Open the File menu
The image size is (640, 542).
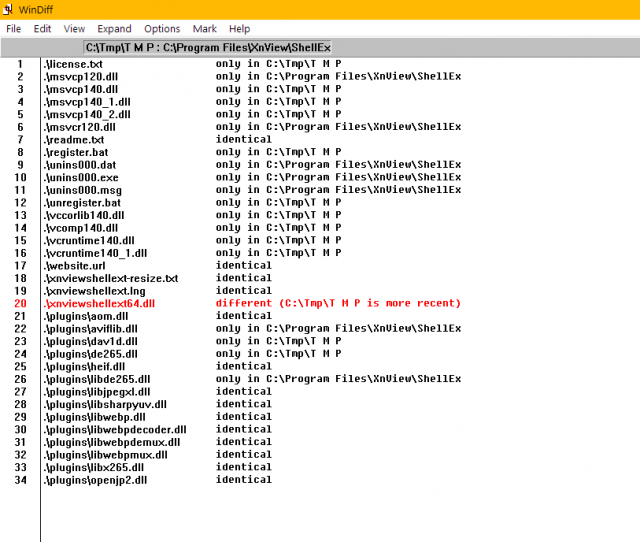tap(13, 29)
